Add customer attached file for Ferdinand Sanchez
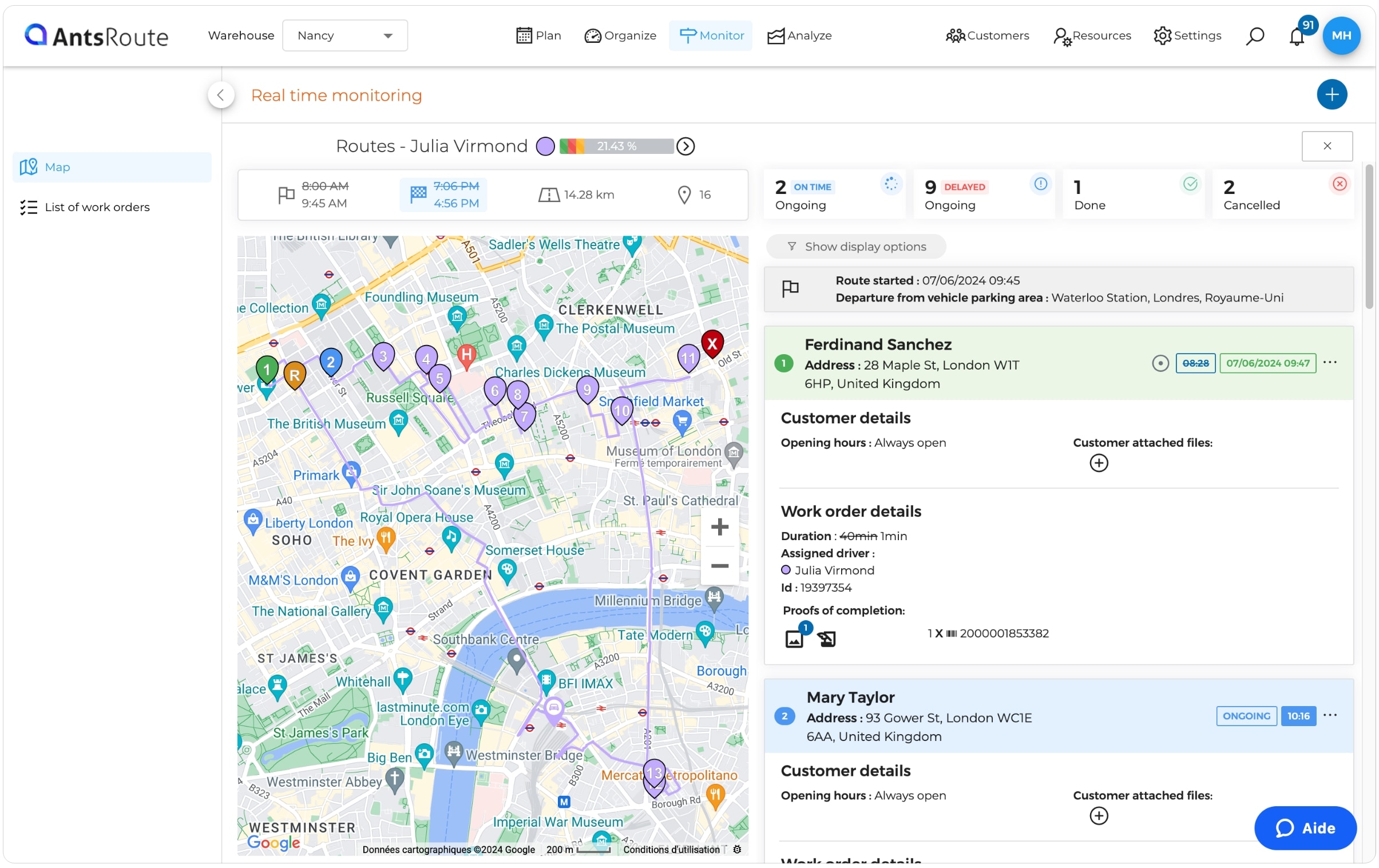The width and height of the screenshot is (1379, 868). click(1098, 463)
